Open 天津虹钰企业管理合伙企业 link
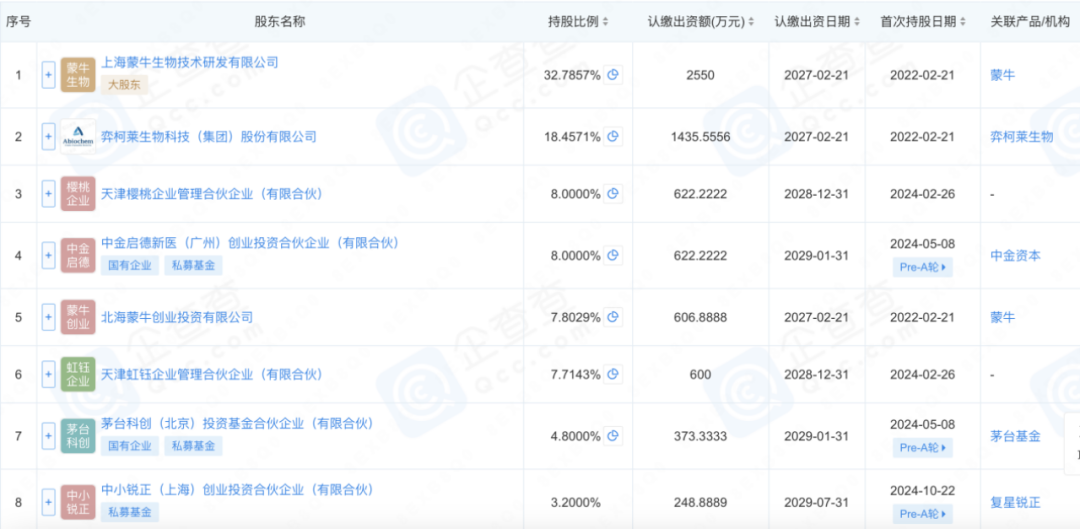Screen dimensions: 1080x529 click(x=212, y=374)
